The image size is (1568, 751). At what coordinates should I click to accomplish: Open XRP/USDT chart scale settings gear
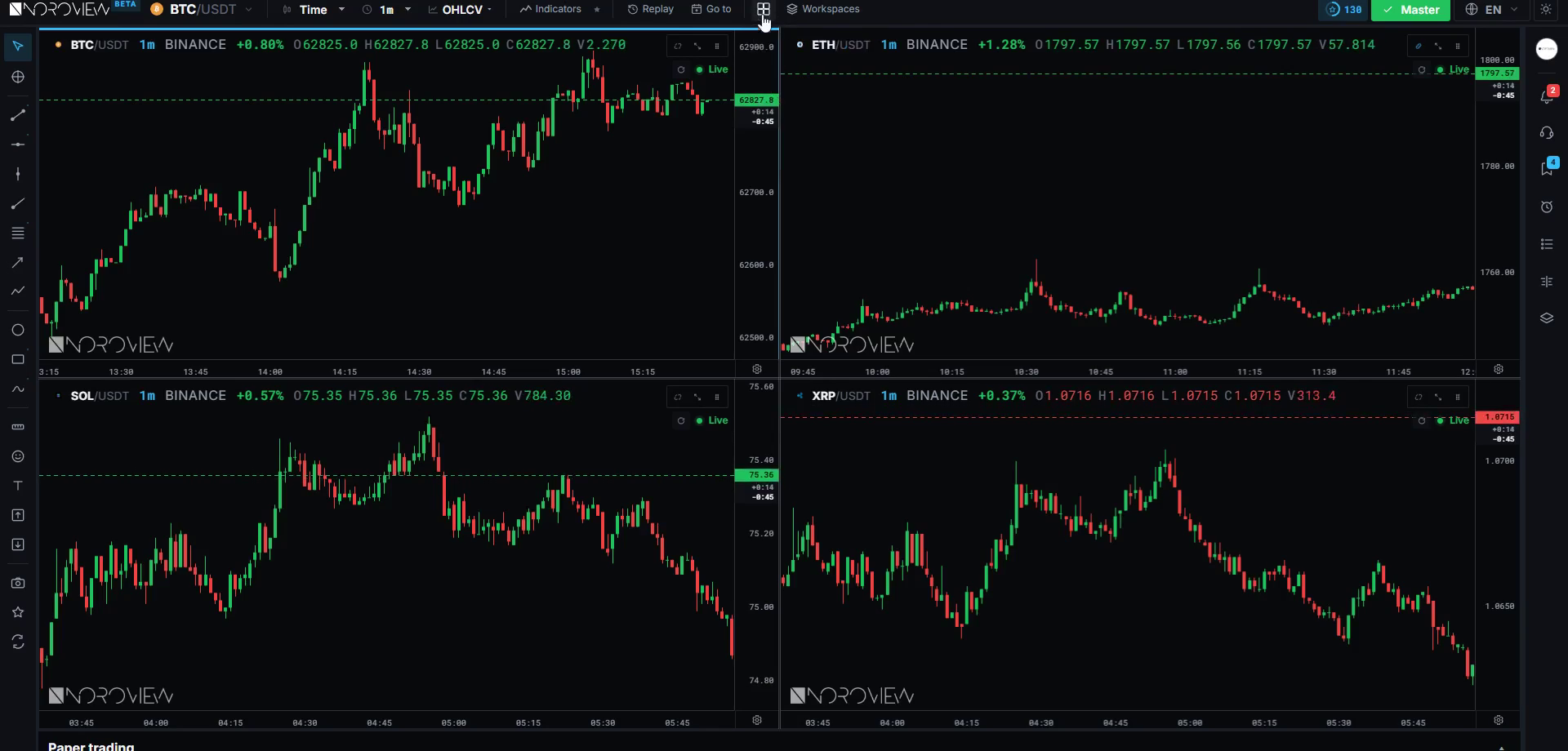[1499, 720]
